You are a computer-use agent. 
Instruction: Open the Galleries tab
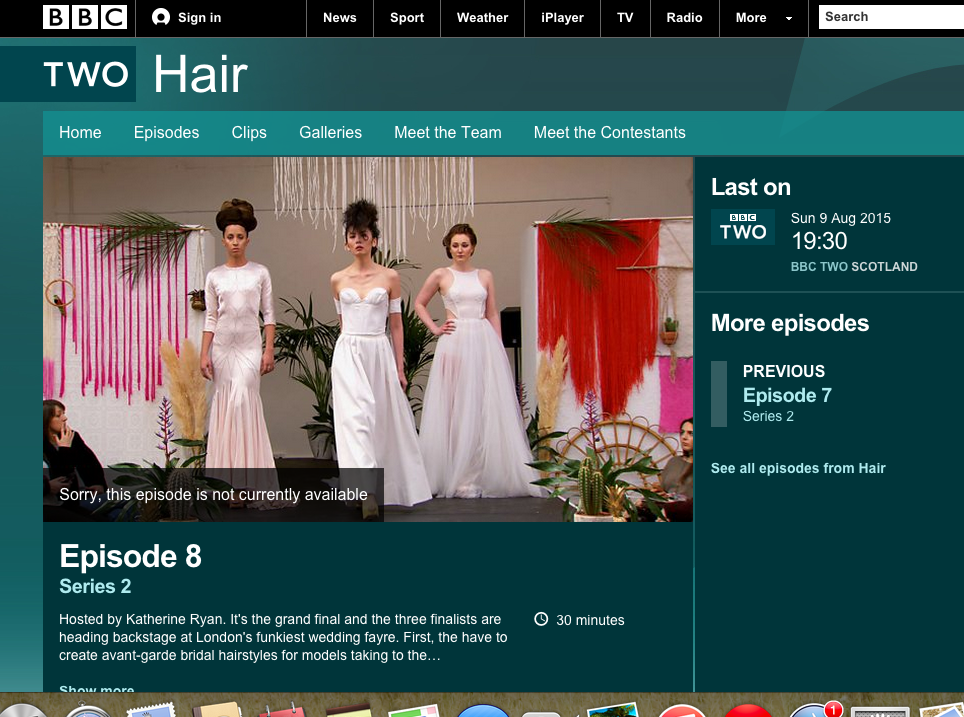331,132
